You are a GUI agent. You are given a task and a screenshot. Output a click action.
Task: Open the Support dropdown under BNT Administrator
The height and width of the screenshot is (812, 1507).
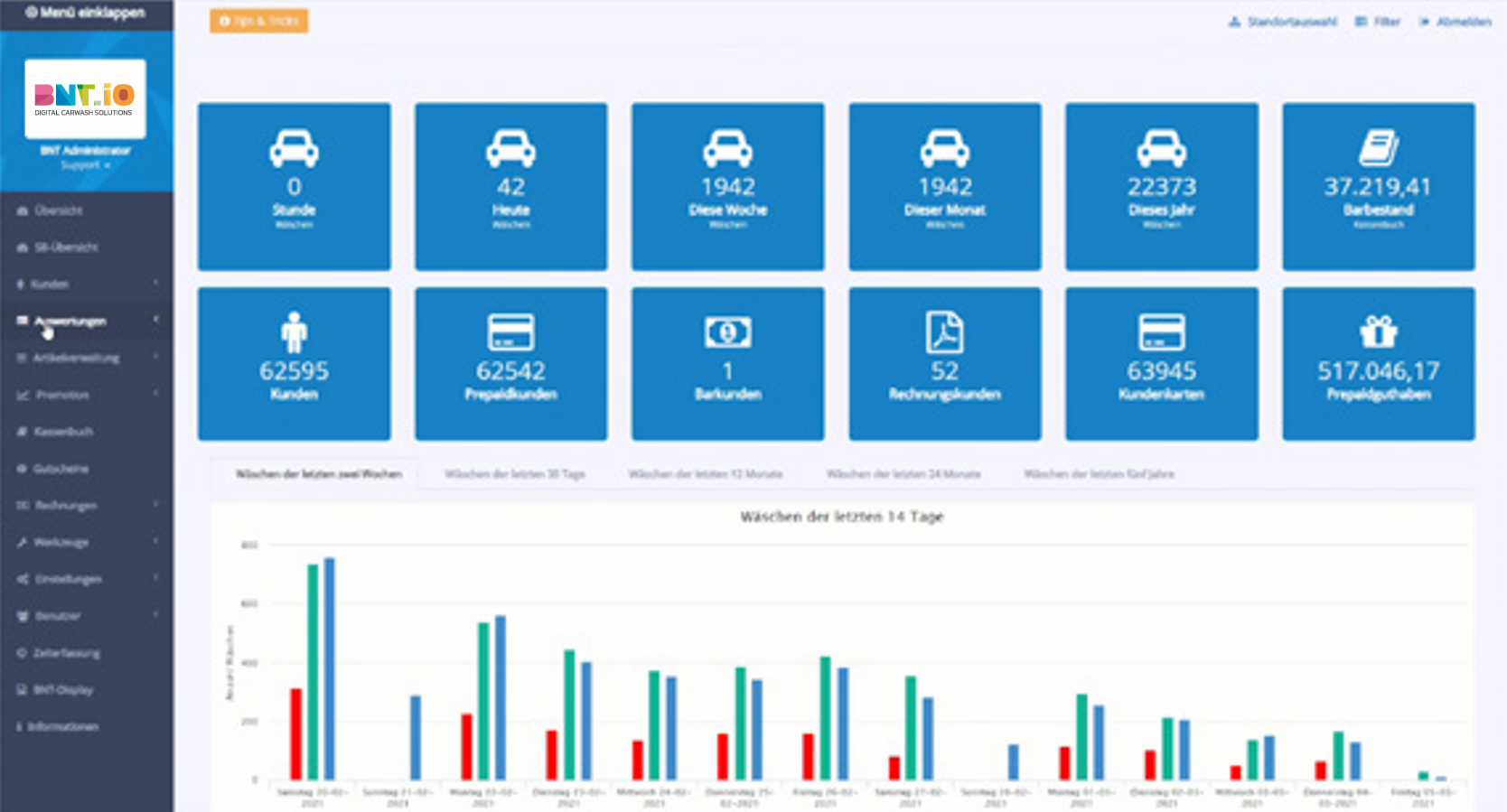point(85,165)
